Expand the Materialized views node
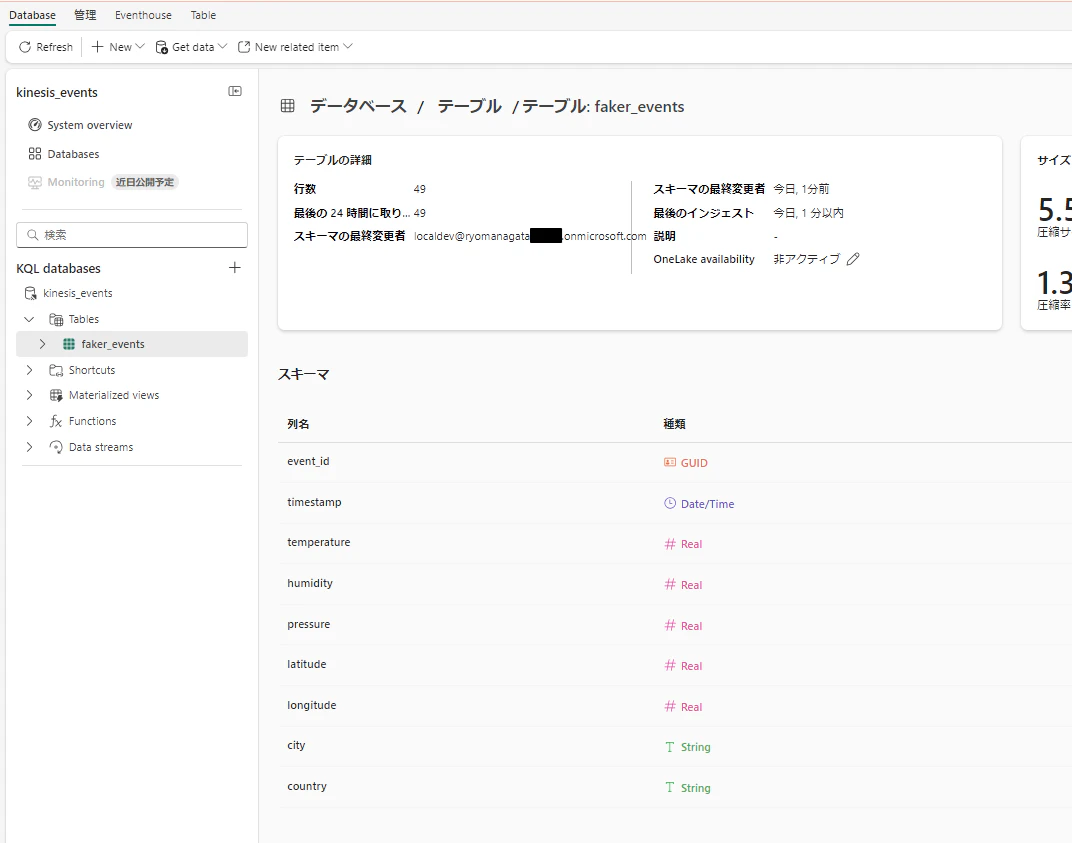The image size is (1072, 843). pyautogui.click(x=29, y=395)
